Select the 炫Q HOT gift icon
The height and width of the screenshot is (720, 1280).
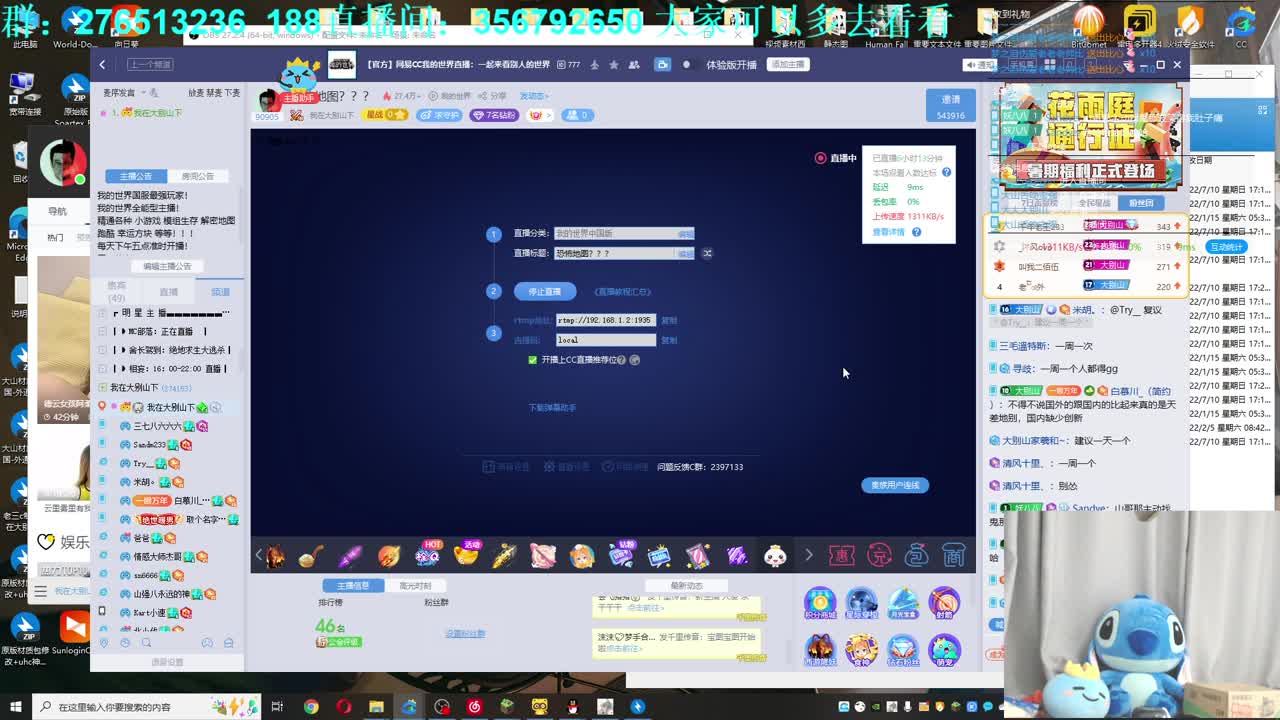(428, 554)
